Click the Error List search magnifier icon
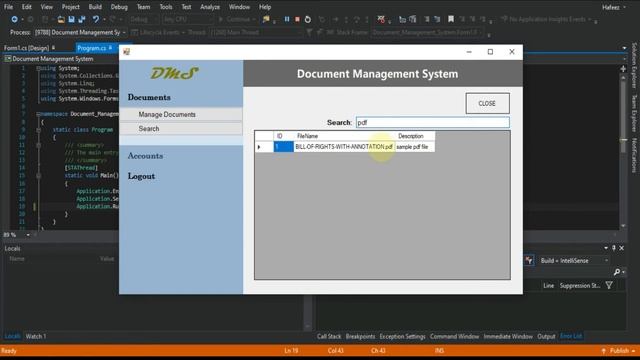This screenshot has height=360, width=640. coord(617,272)
